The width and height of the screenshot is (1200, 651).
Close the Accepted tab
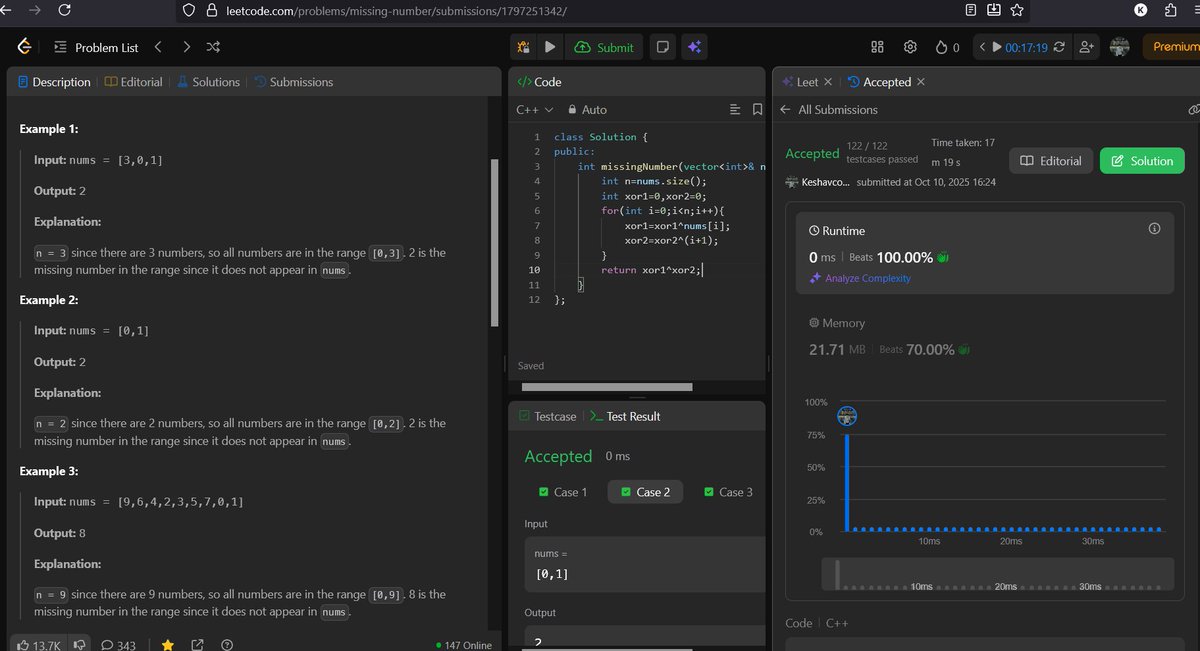921,82
